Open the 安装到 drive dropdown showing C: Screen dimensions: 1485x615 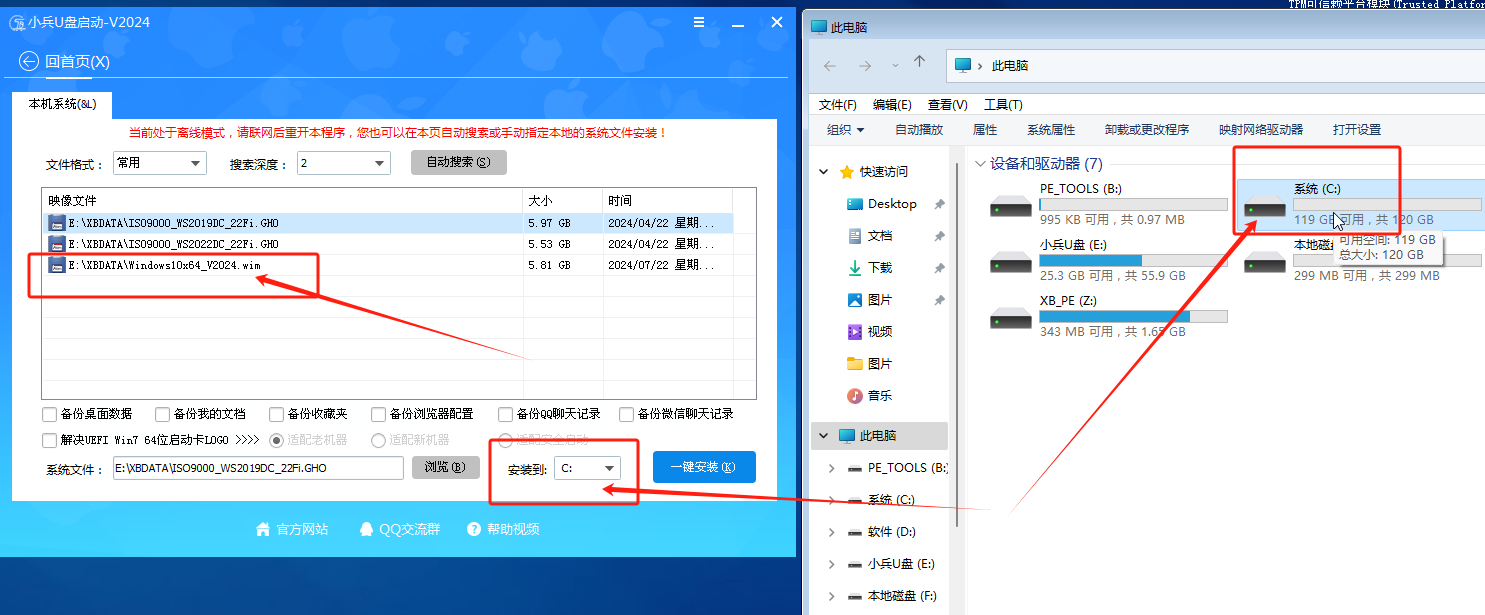587,468
